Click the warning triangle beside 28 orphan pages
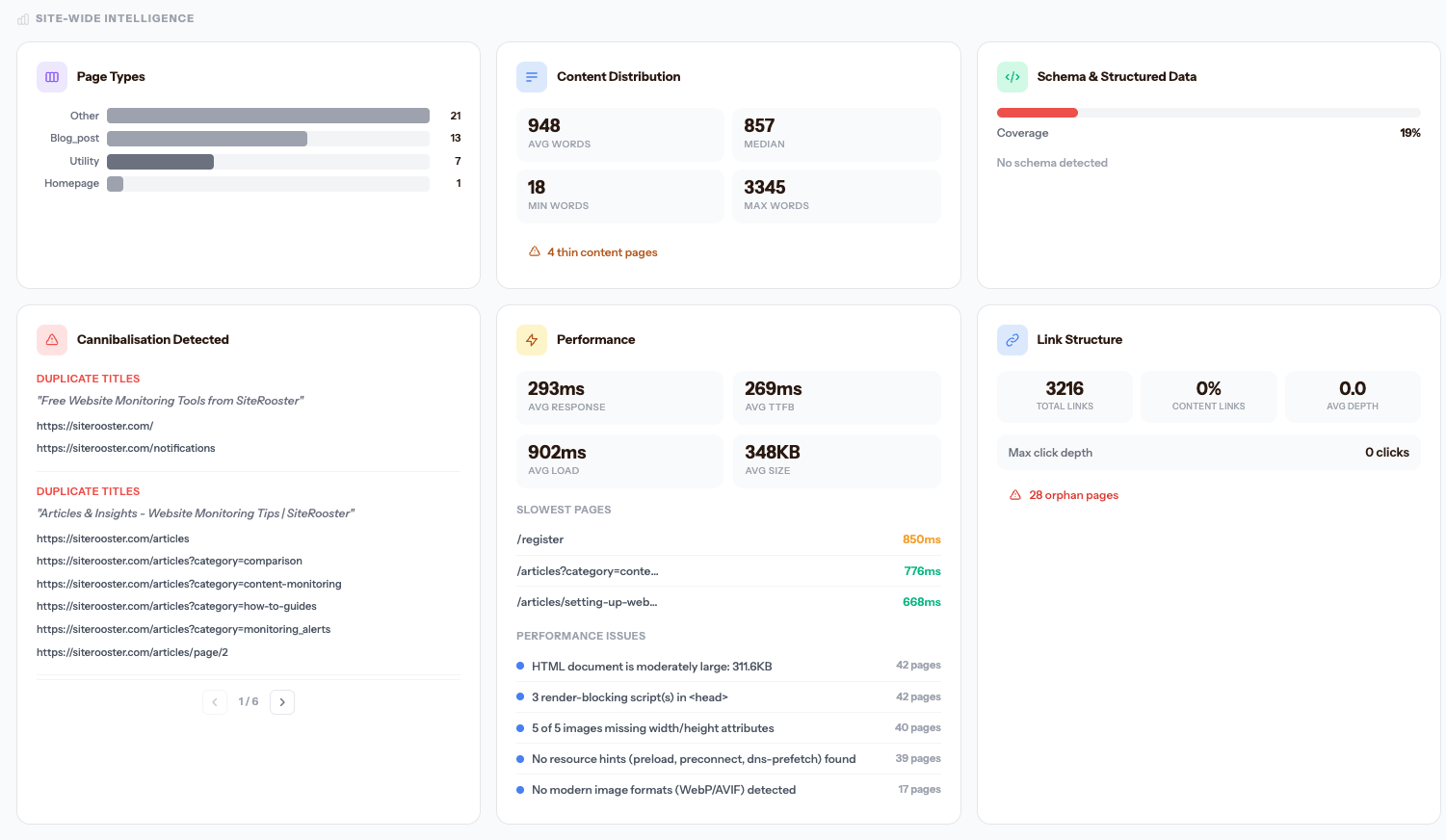 [x=1015, y=494]
